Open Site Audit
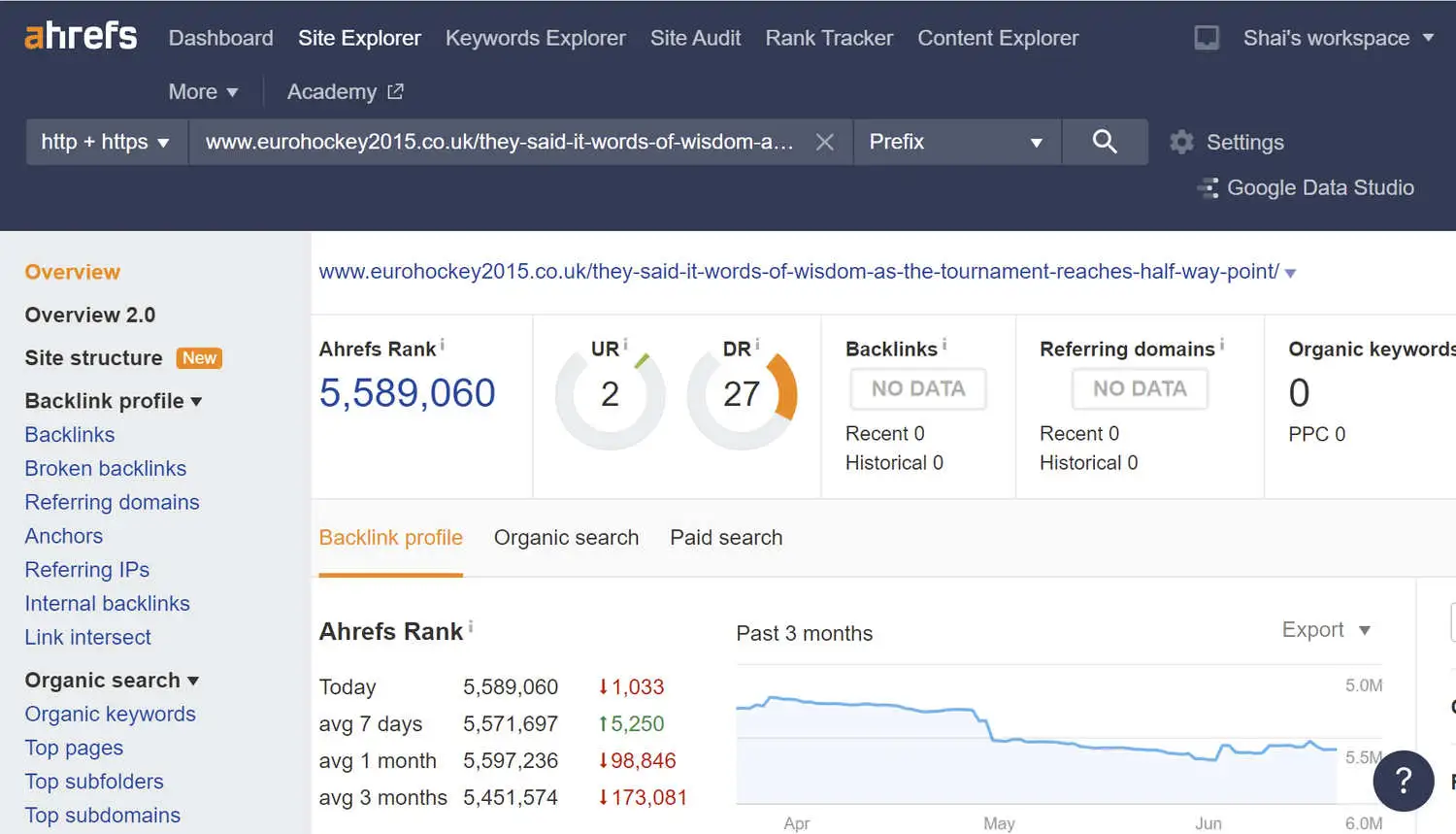 point(695,38)
